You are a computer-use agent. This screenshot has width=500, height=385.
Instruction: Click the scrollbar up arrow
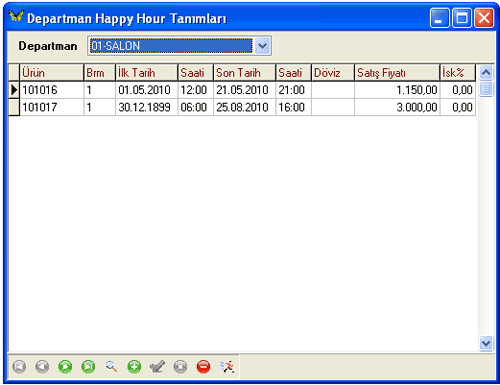[486, 72]
